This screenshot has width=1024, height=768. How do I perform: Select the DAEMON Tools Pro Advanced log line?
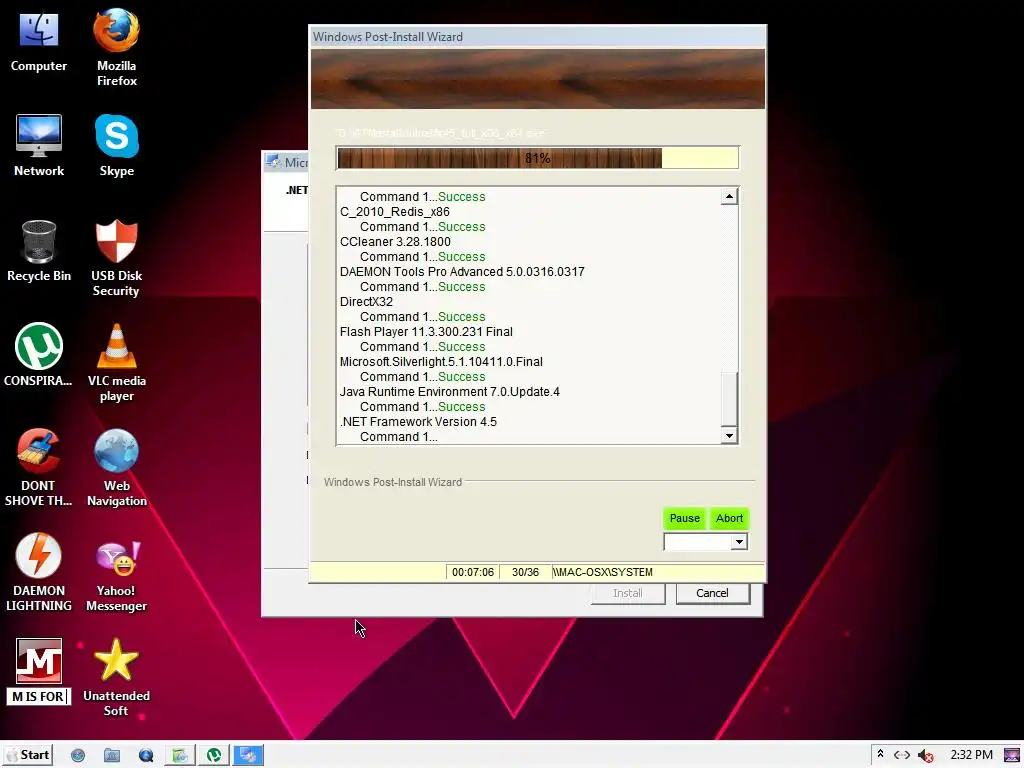coord(462,272)
